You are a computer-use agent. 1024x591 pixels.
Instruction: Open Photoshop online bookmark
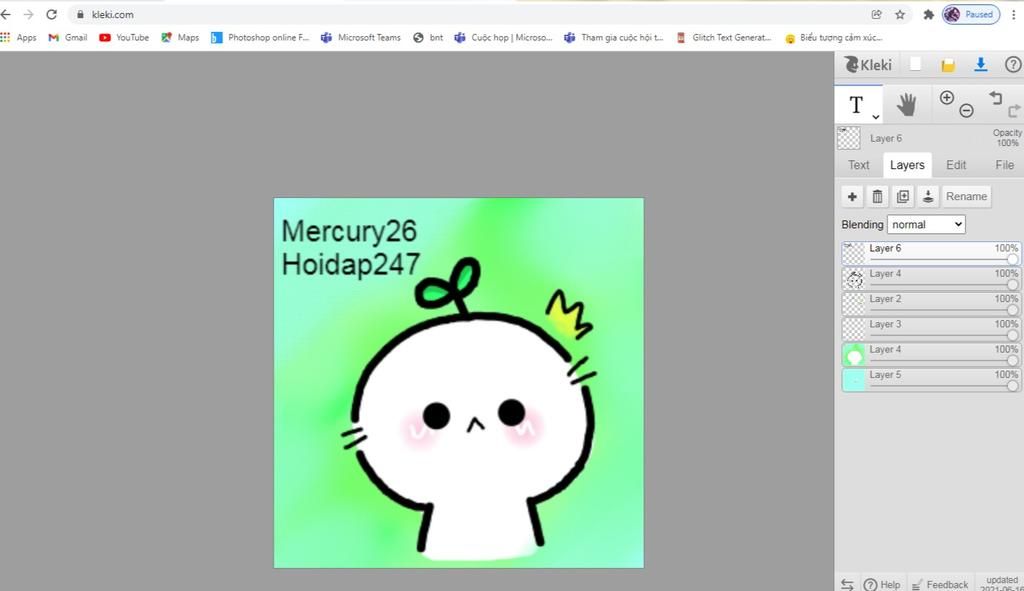[x=260, y=38]
